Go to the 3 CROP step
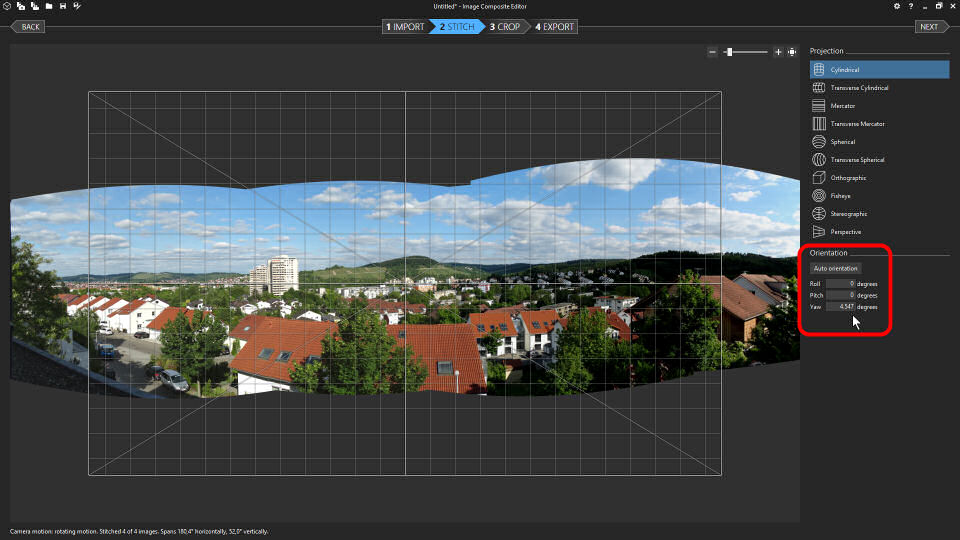The height and width of the screenshot is (540, 960). tap(505, 27)
